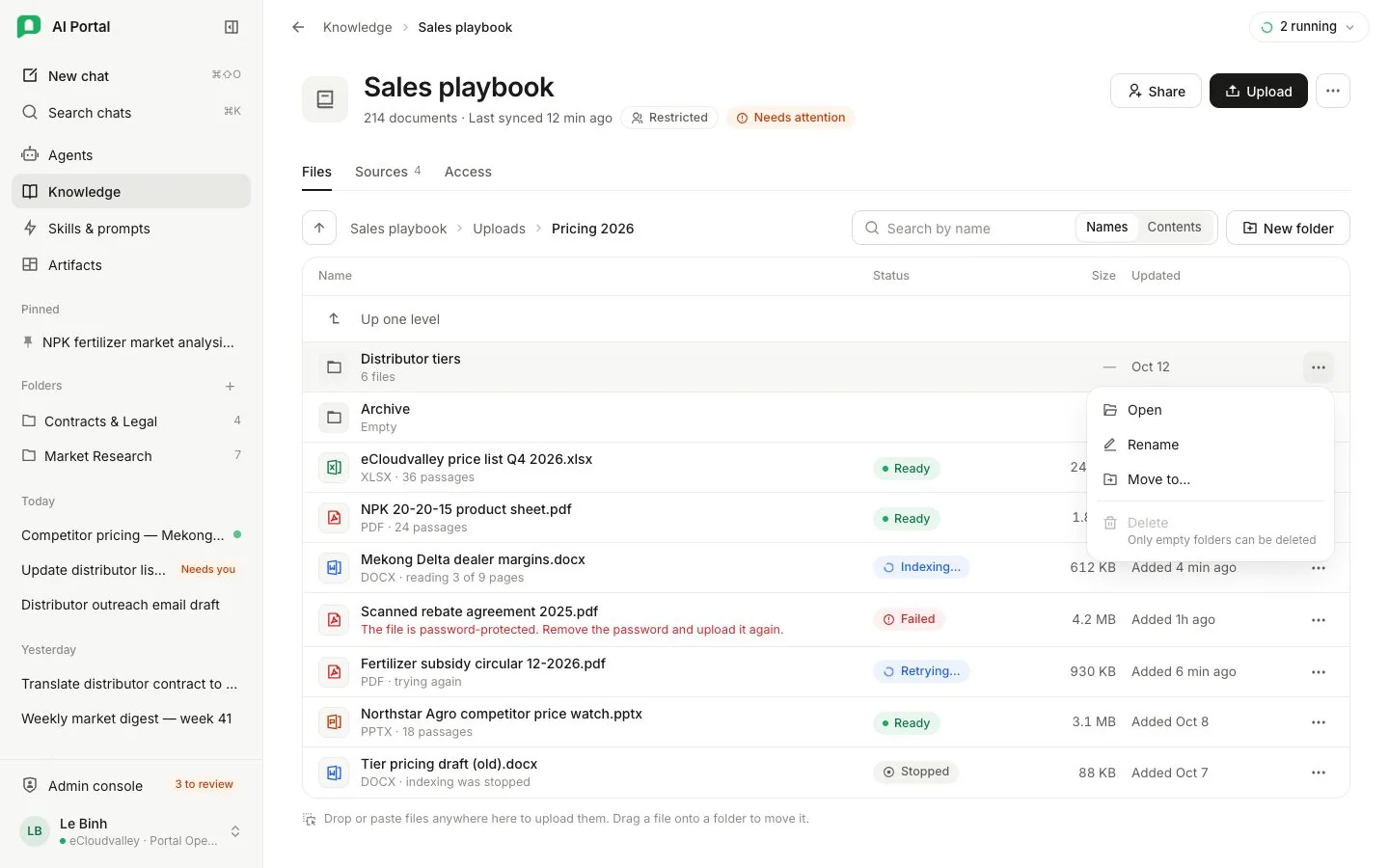Click the Archive folder icon
The image size is (1389, 868).
[x=334, y=418]
